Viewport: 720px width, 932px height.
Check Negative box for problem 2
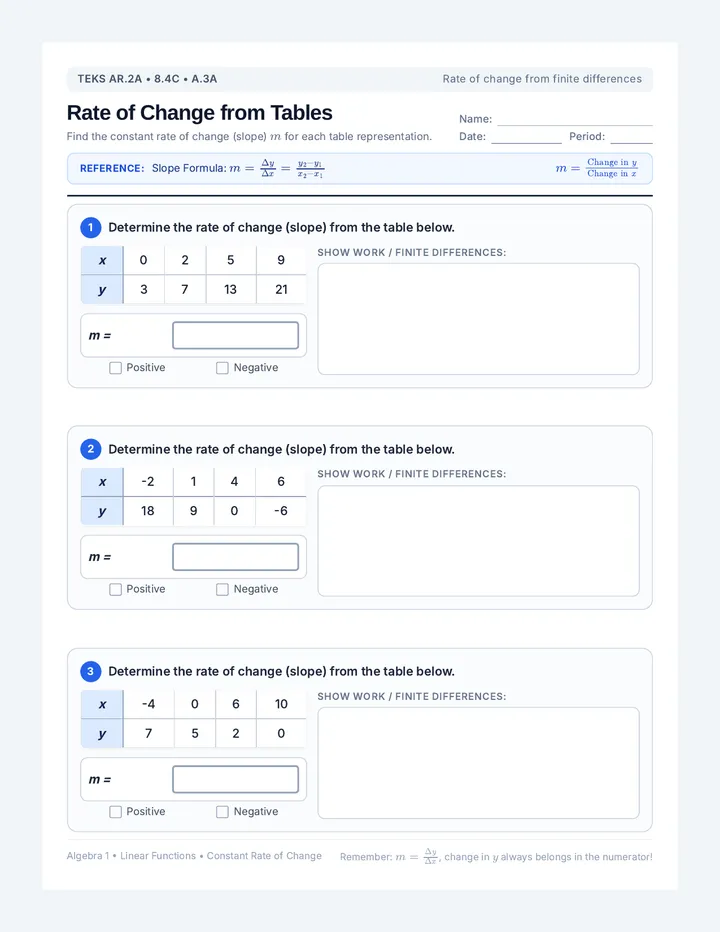click(x=222, y=589)
